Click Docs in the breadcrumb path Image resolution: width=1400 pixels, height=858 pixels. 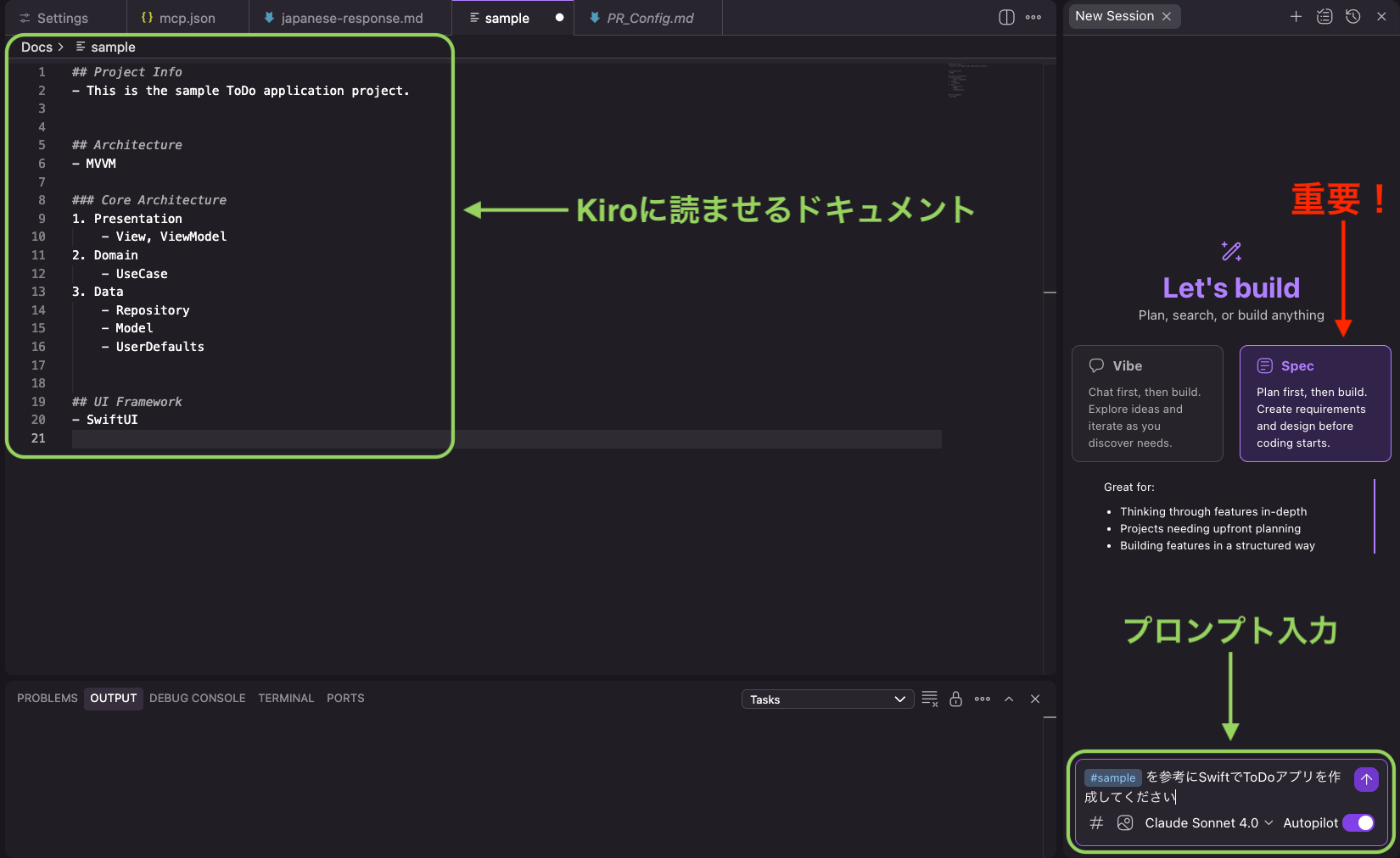pos(36,47)
